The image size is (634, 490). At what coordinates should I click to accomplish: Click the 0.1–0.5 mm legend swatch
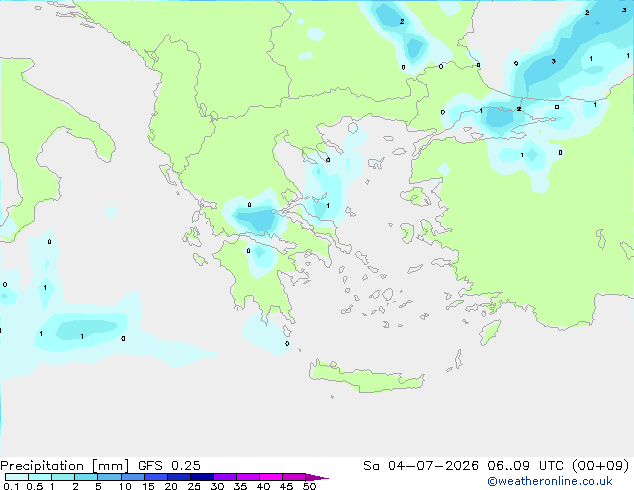tap(17, 477)
